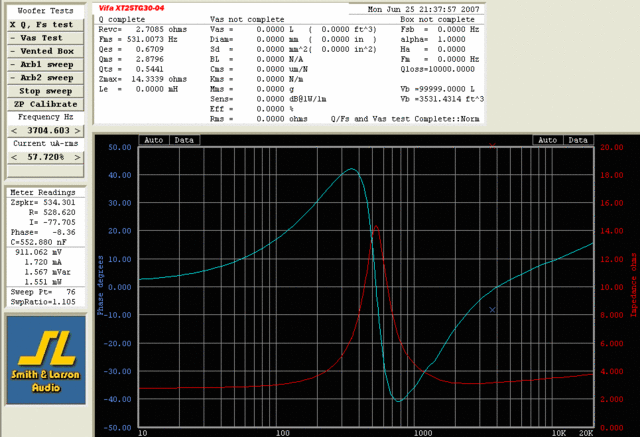Increase current with right arrow

pyautogui.click(x=77, y=157)
